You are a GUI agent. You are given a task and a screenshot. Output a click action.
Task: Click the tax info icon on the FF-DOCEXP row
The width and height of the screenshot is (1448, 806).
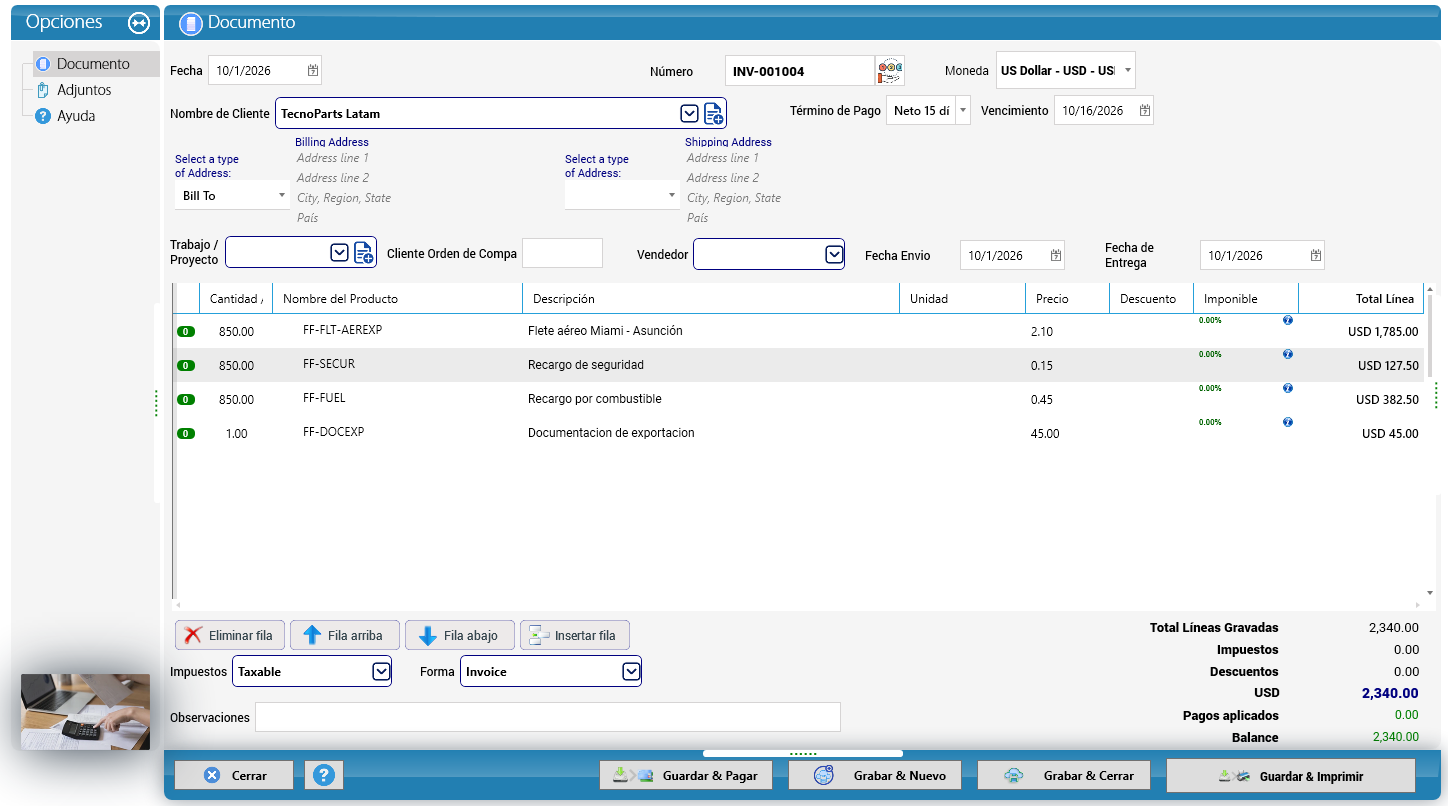pyautogui.click(x=1288, y=423)
